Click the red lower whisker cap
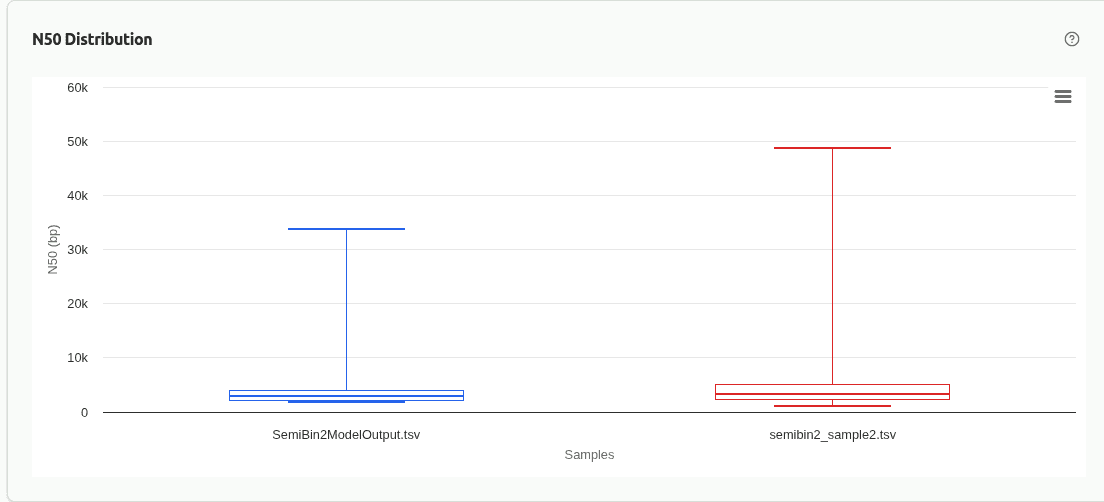 (832, 406)
